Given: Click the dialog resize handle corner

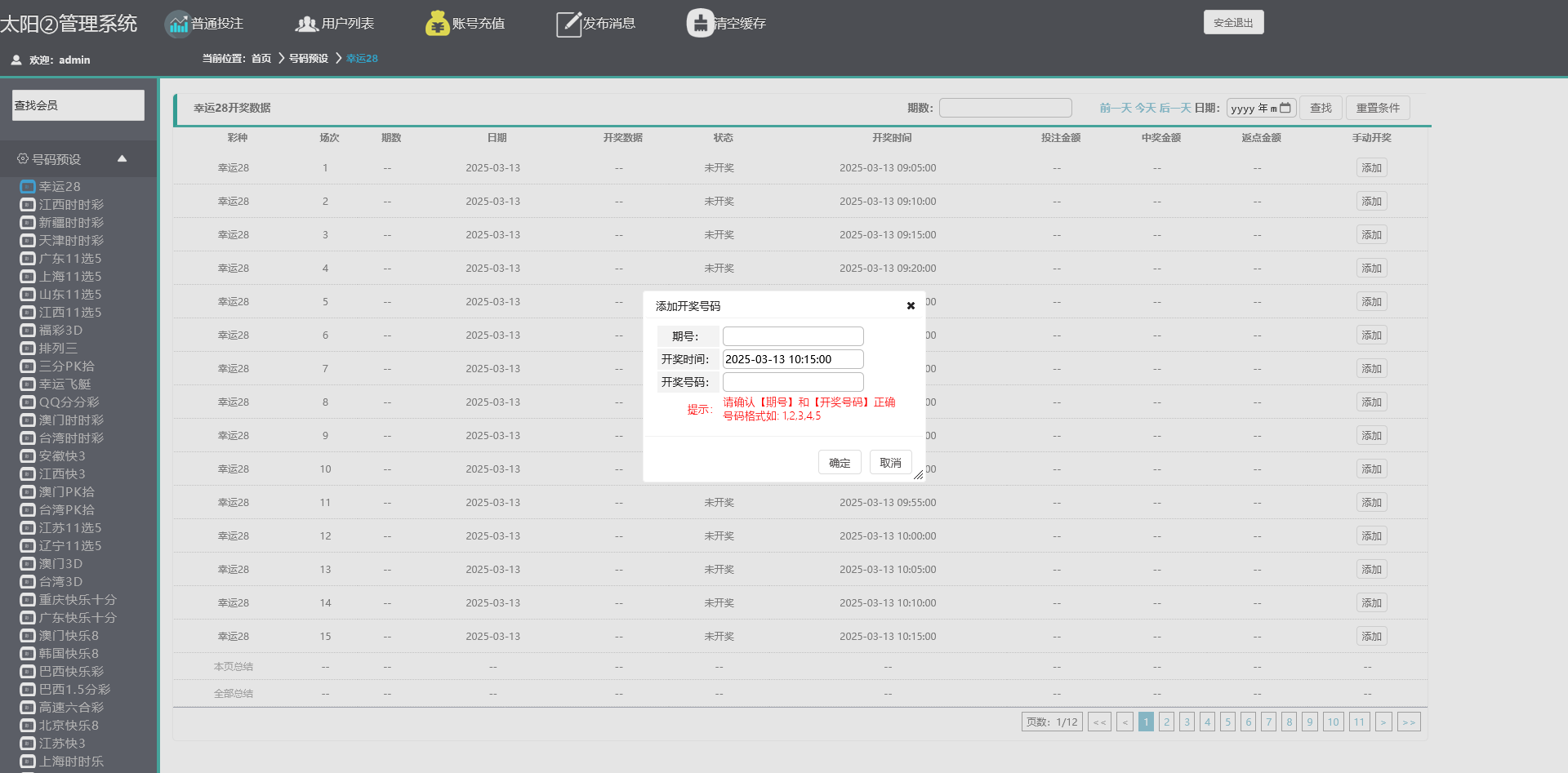Looking at the screenshot, I should 918,475.
